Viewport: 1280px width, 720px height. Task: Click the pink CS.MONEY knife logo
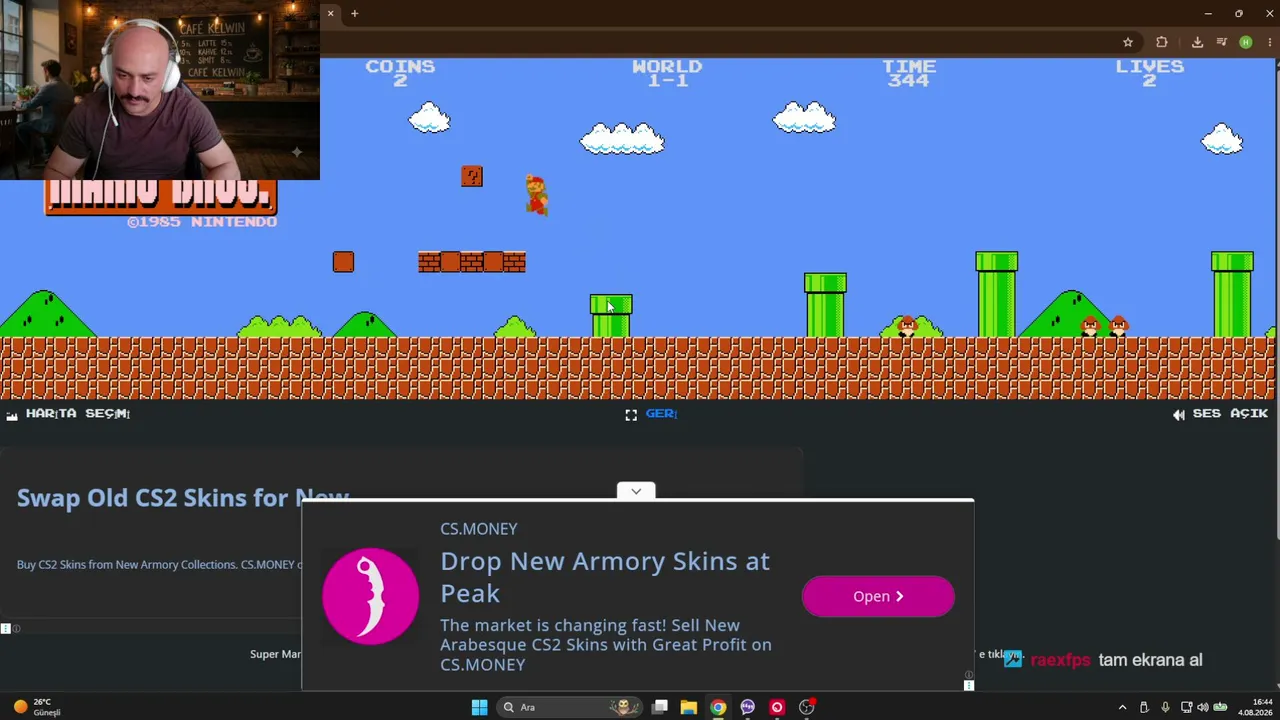(371, 596)
